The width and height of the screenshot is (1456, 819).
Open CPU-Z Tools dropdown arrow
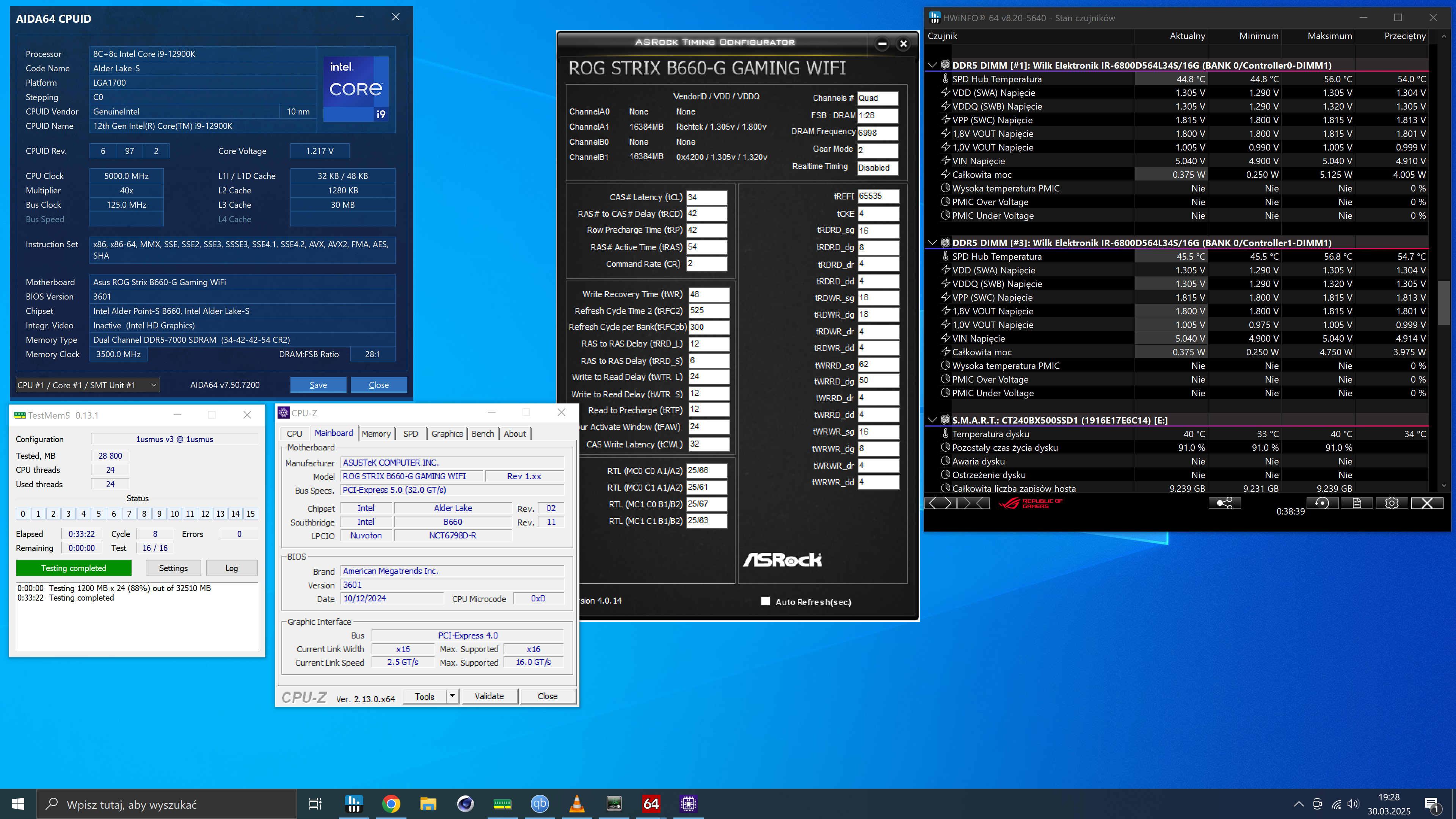(x=452, y=696)
